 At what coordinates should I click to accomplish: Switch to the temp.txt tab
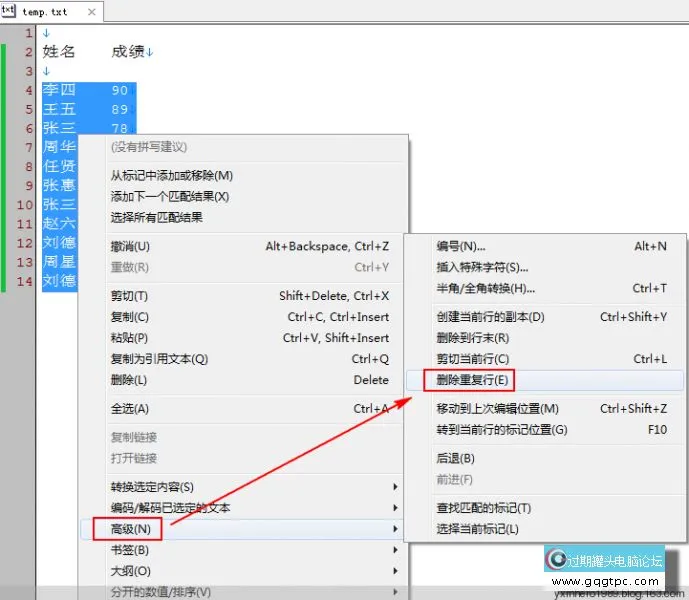[52, 11]
